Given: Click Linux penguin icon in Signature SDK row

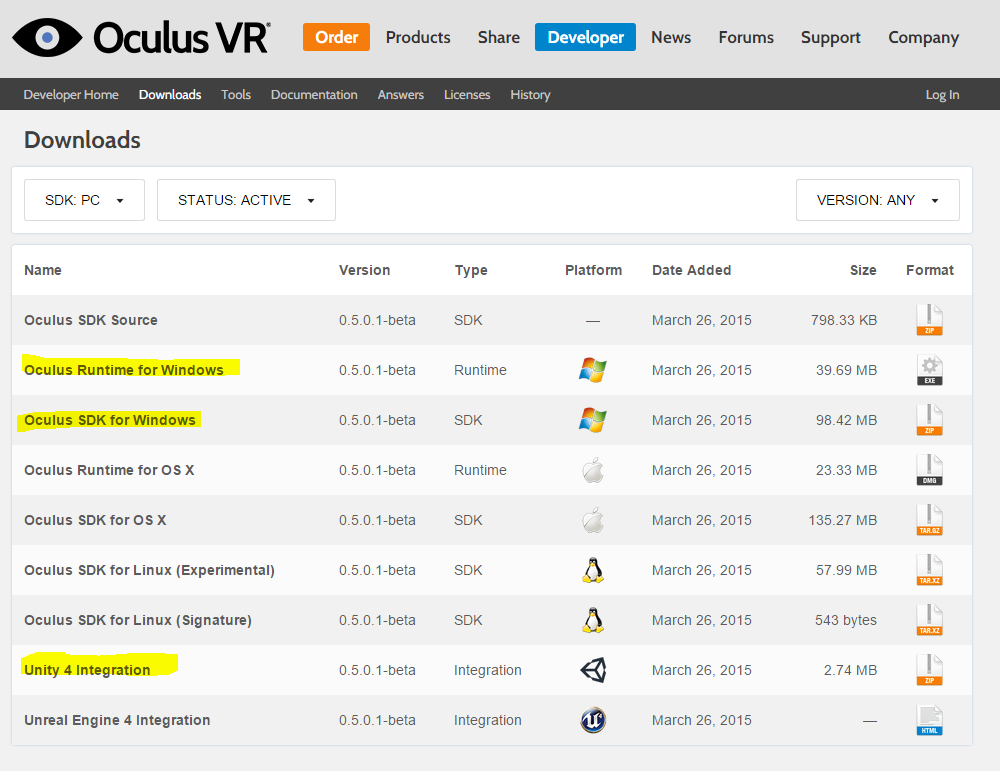Looking at the screenshot, I should (x=593, y=620).
